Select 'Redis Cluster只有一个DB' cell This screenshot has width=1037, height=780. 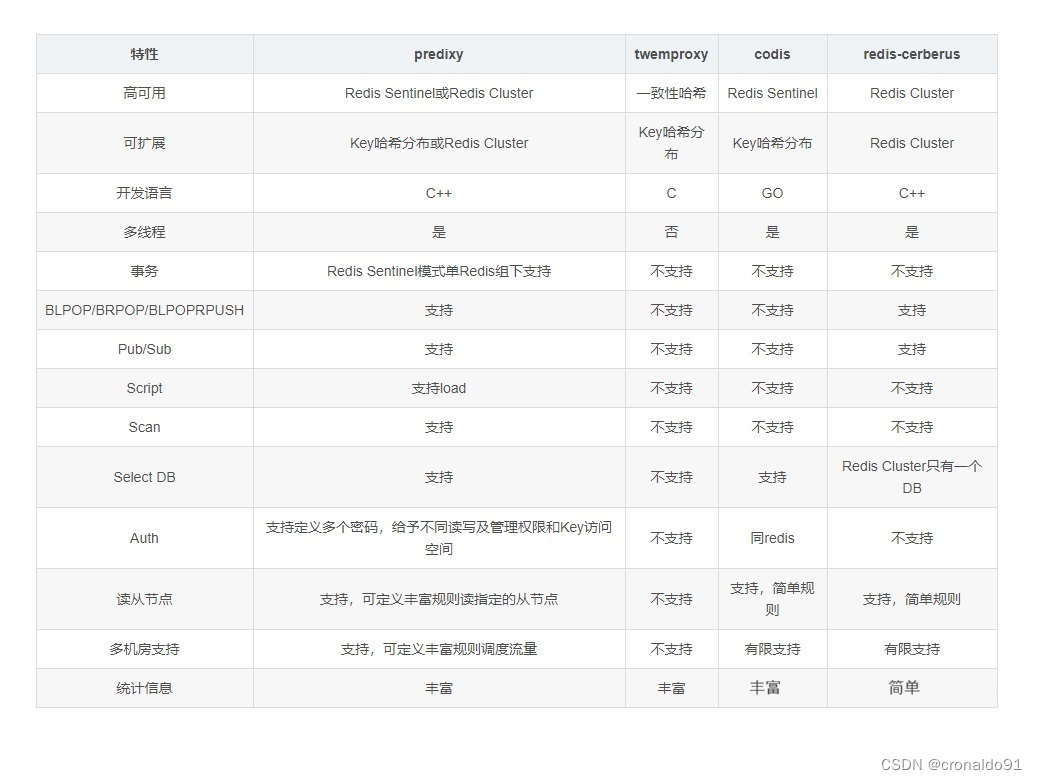911,477
